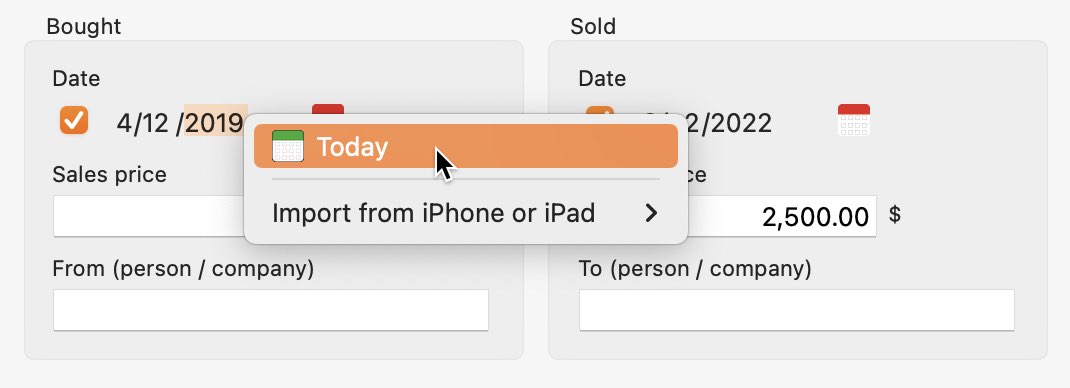This screenshot has height=388, width=1070.
Task: Click the From (person / company) text field
Action: click(271, 310)
